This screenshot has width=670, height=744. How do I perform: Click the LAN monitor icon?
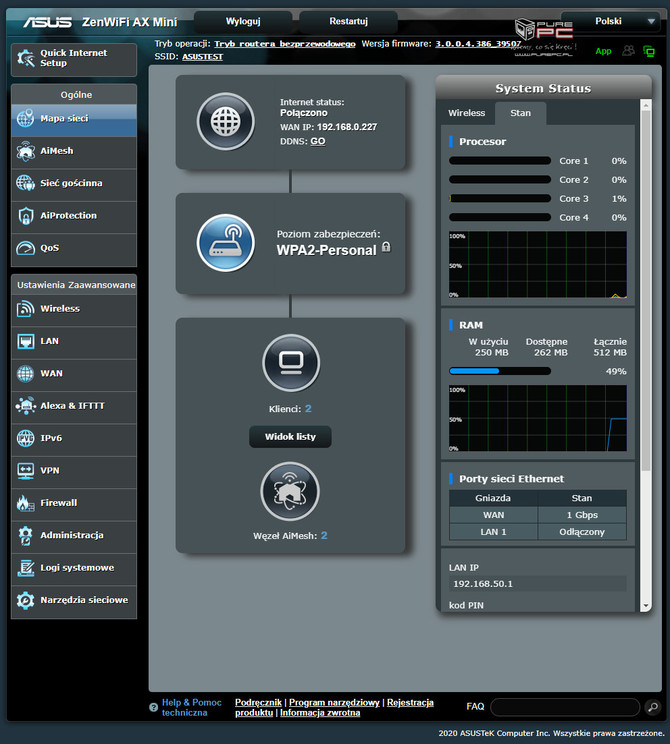click(26, 341)
